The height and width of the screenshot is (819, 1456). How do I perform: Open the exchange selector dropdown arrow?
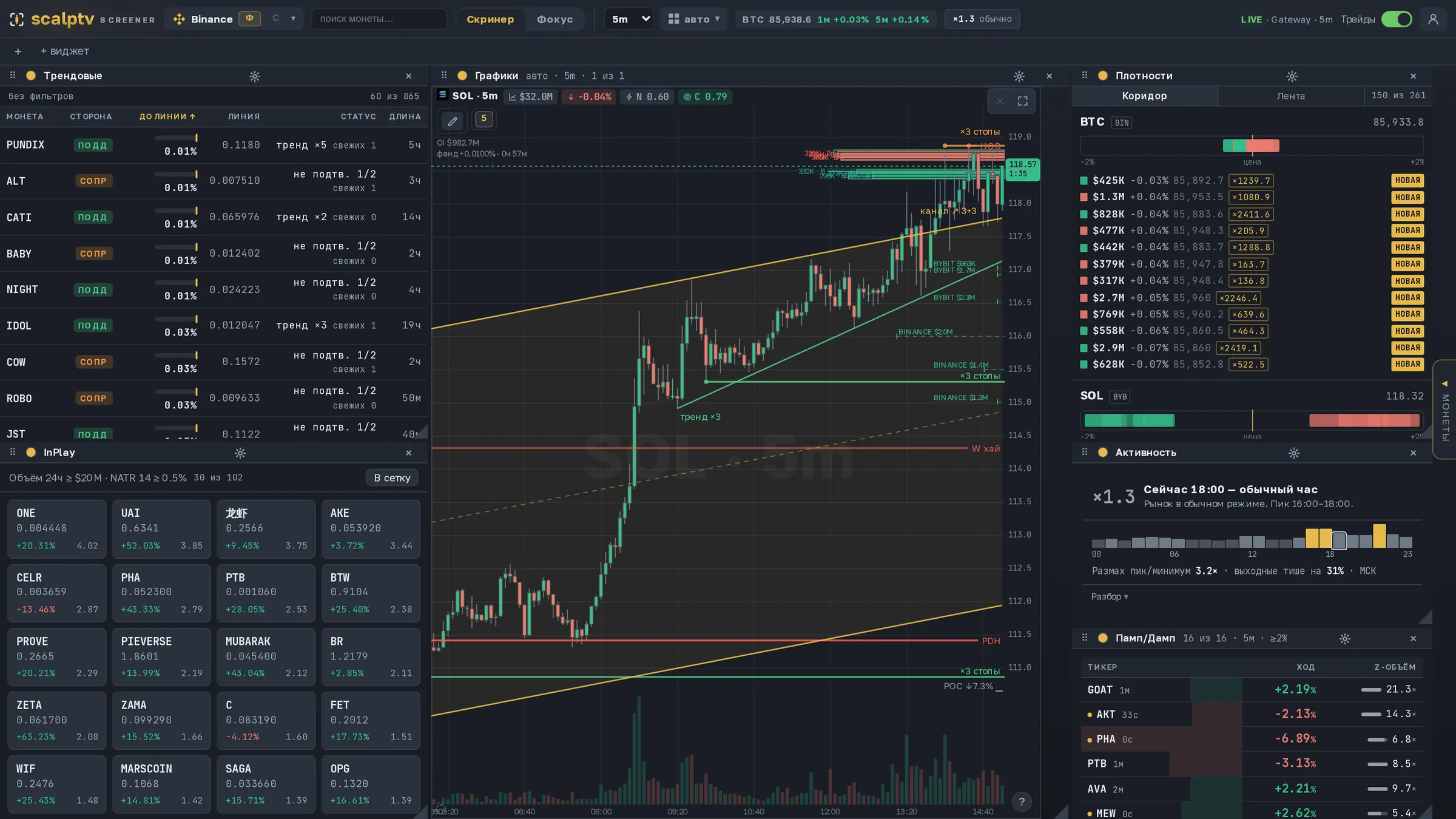pos(293,19)
